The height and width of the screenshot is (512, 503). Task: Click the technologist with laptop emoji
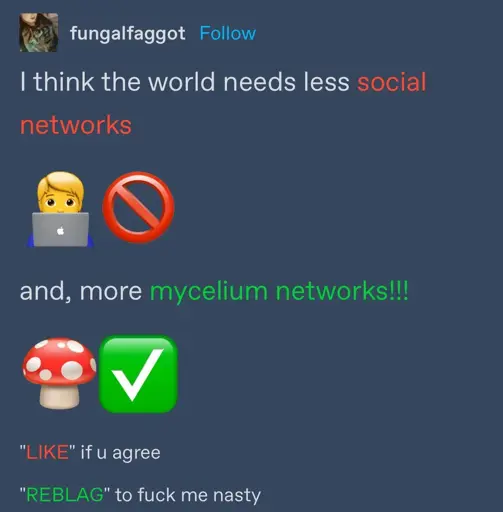coord(60,209)
